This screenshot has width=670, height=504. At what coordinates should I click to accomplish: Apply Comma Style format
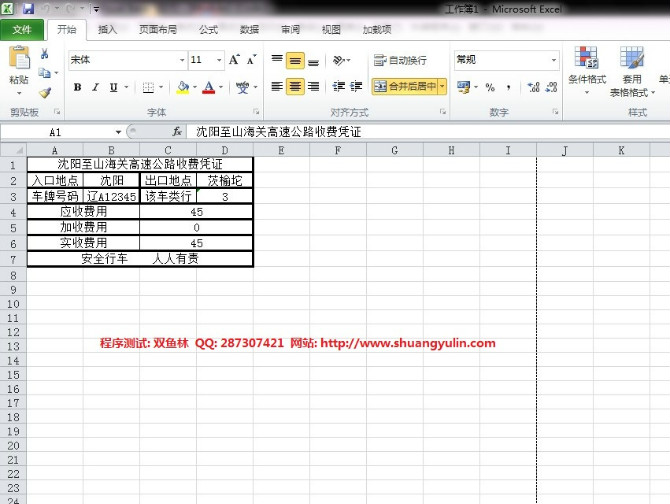point(508,88)
